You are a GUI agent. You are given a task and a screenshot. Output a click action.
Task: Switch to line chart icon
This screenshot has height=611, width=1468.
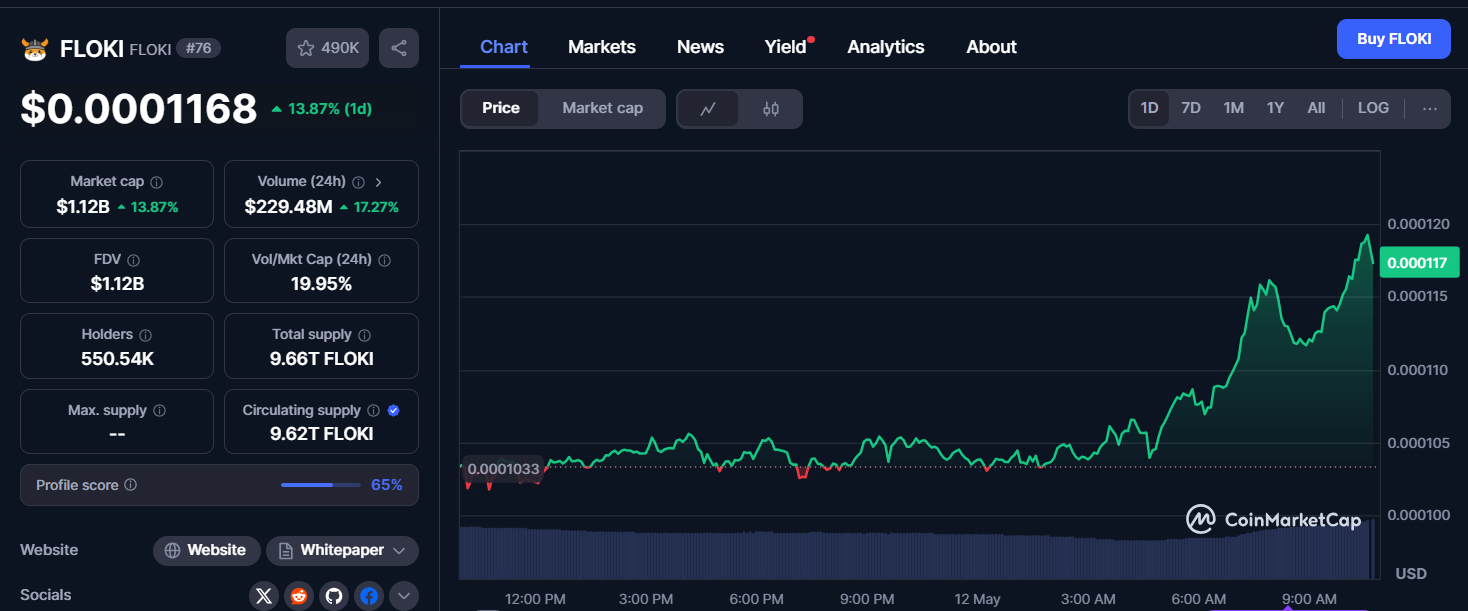tap(708, 109)
